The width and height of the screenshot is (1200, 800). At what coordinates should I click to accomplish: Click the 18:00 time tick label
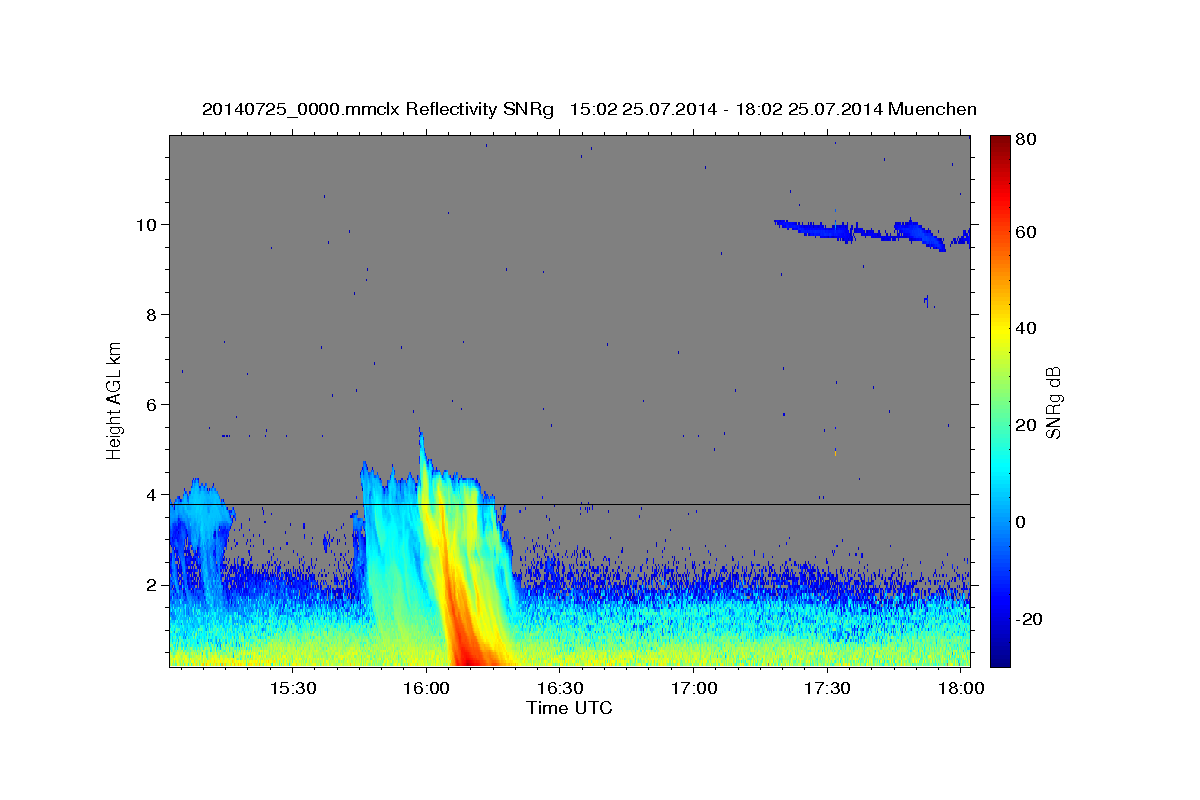(x=962, y=689)
